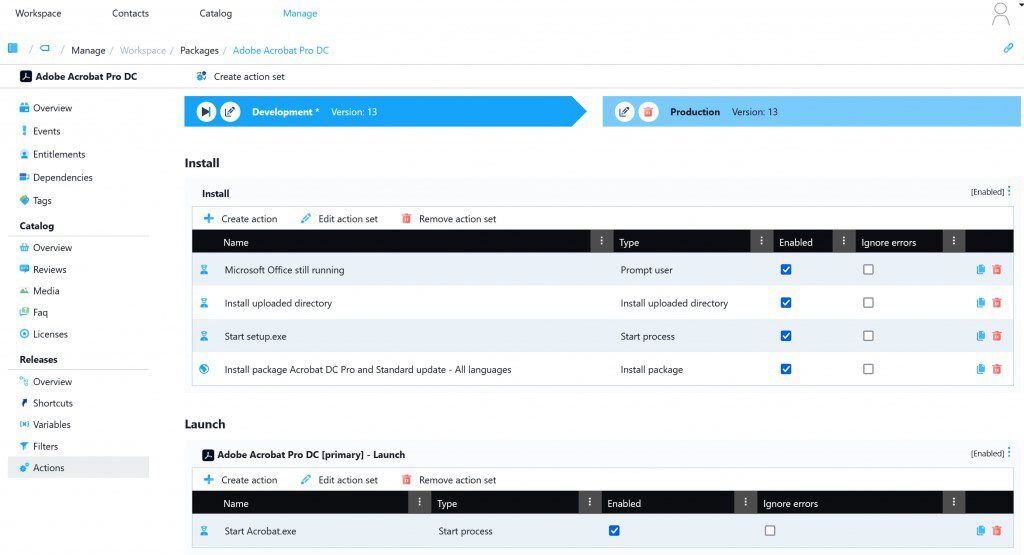Click the copy link icon at top right
1024x555 pixels.
click(1008, 48)
